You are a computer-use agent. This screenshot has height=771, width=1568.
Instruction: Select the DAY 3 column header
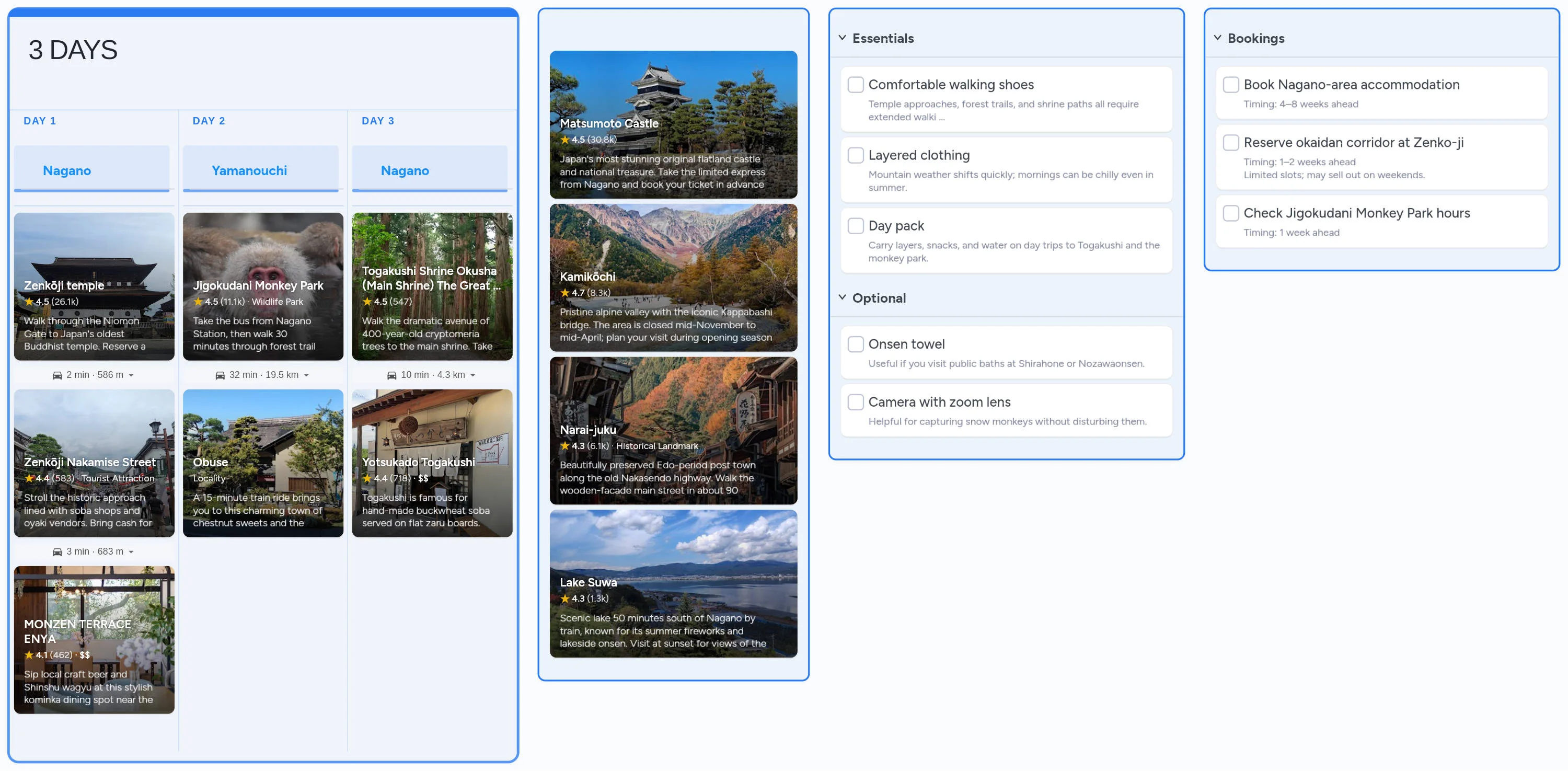coord(377,121)
